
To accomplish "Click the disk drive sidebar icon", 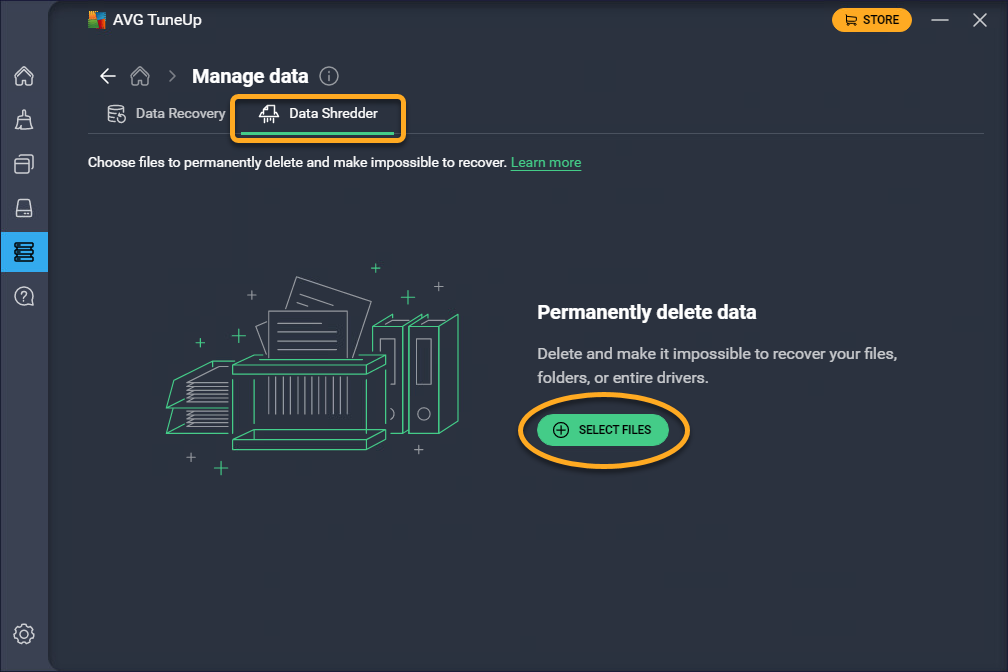I will (24, 208).
